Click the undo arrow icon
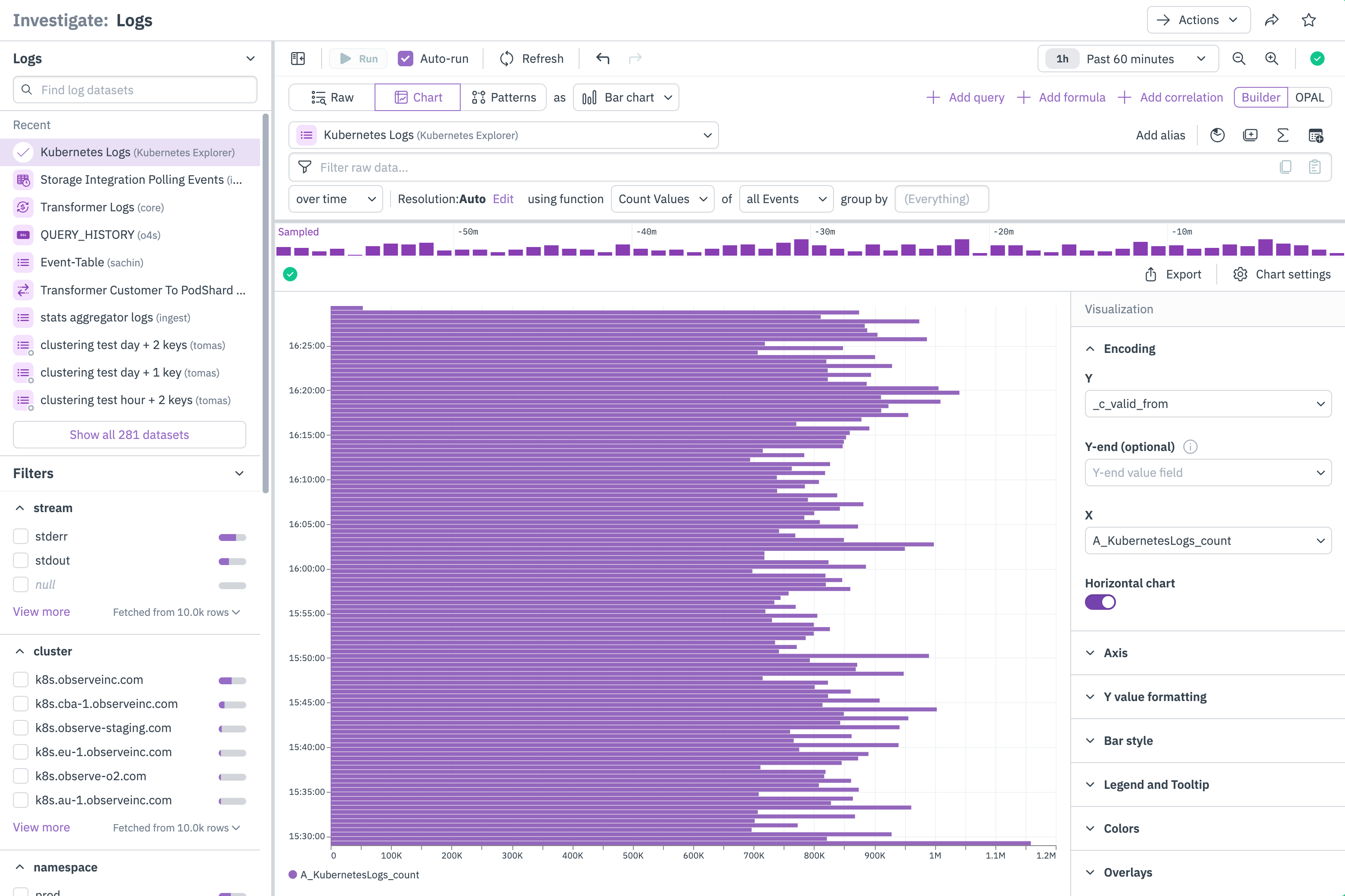The height and width of the screenshot is (896, 1345). pyautogui.click(x=602, y=58)
